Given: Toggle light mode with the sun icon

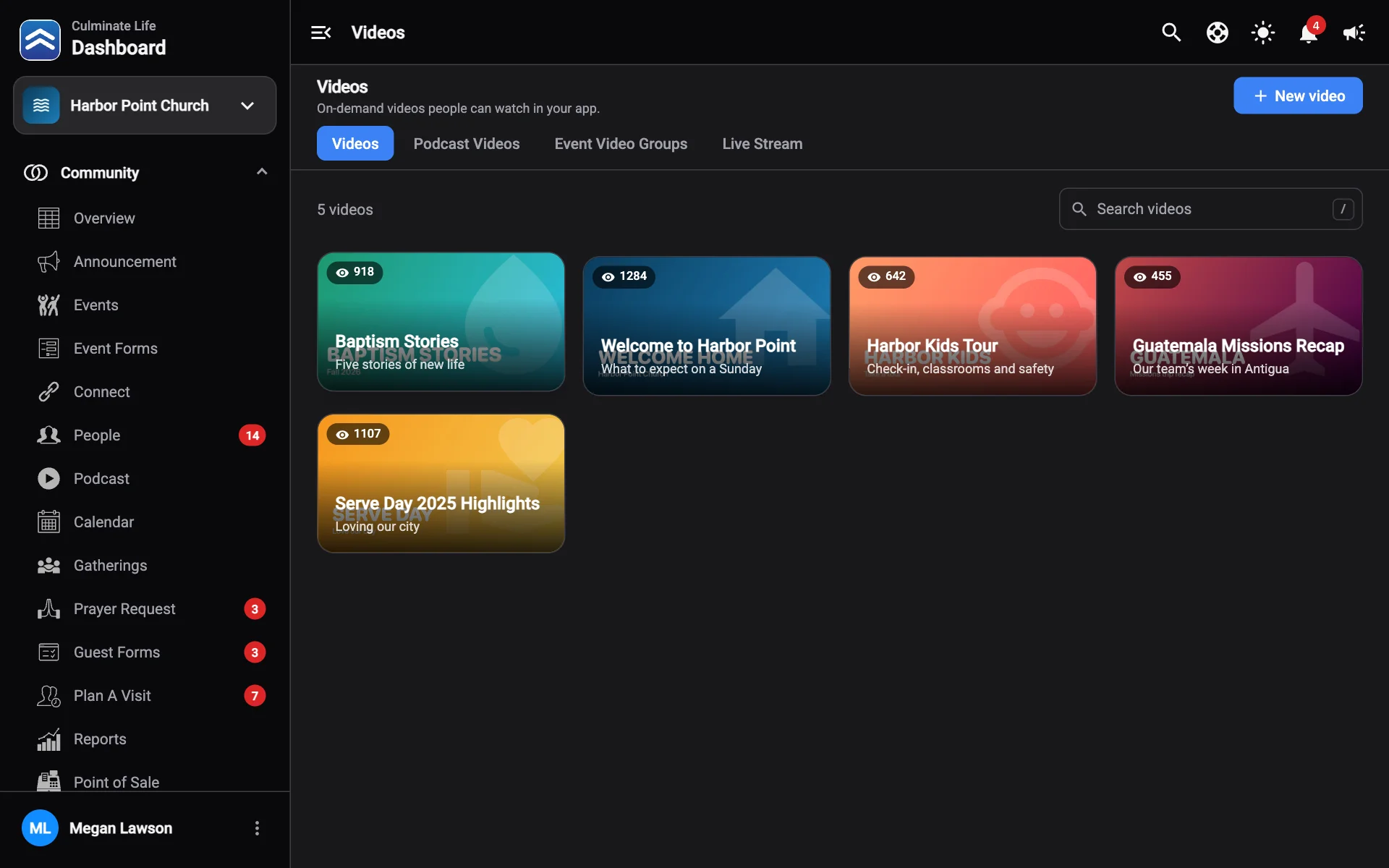Looking at the screenshot, I should pos(1262,33).
